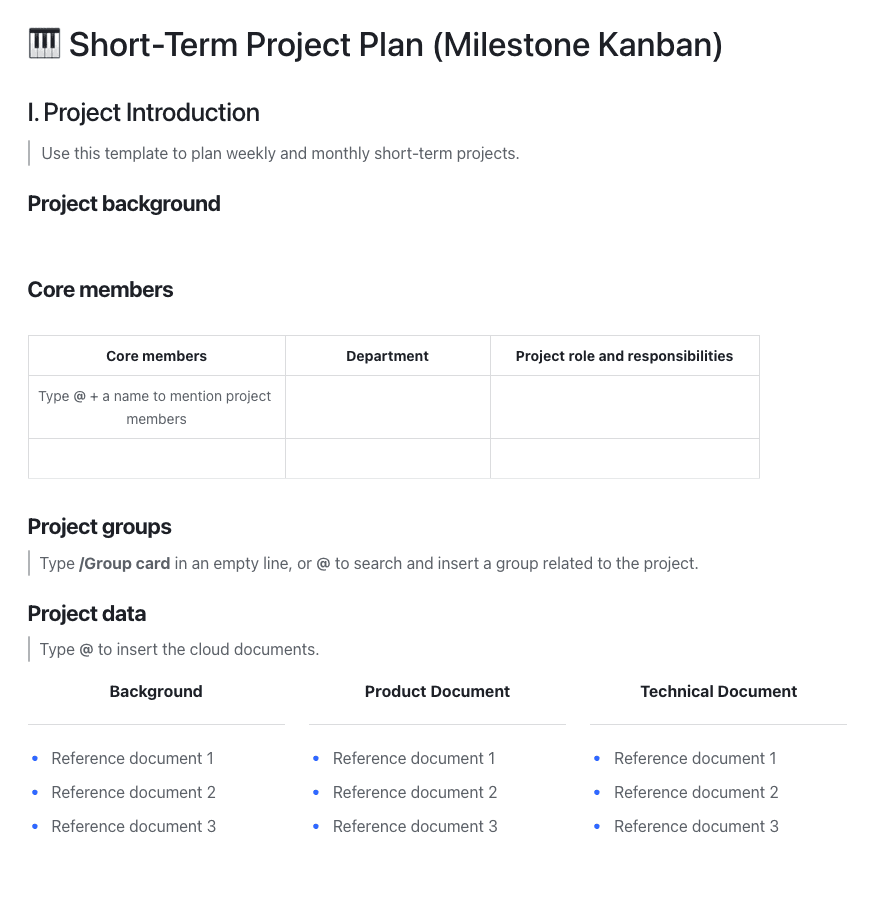Screen dimensions: 889x897
Task: Select the 'I. Project Introduction' heading
Action: click(x=144, y=113)
